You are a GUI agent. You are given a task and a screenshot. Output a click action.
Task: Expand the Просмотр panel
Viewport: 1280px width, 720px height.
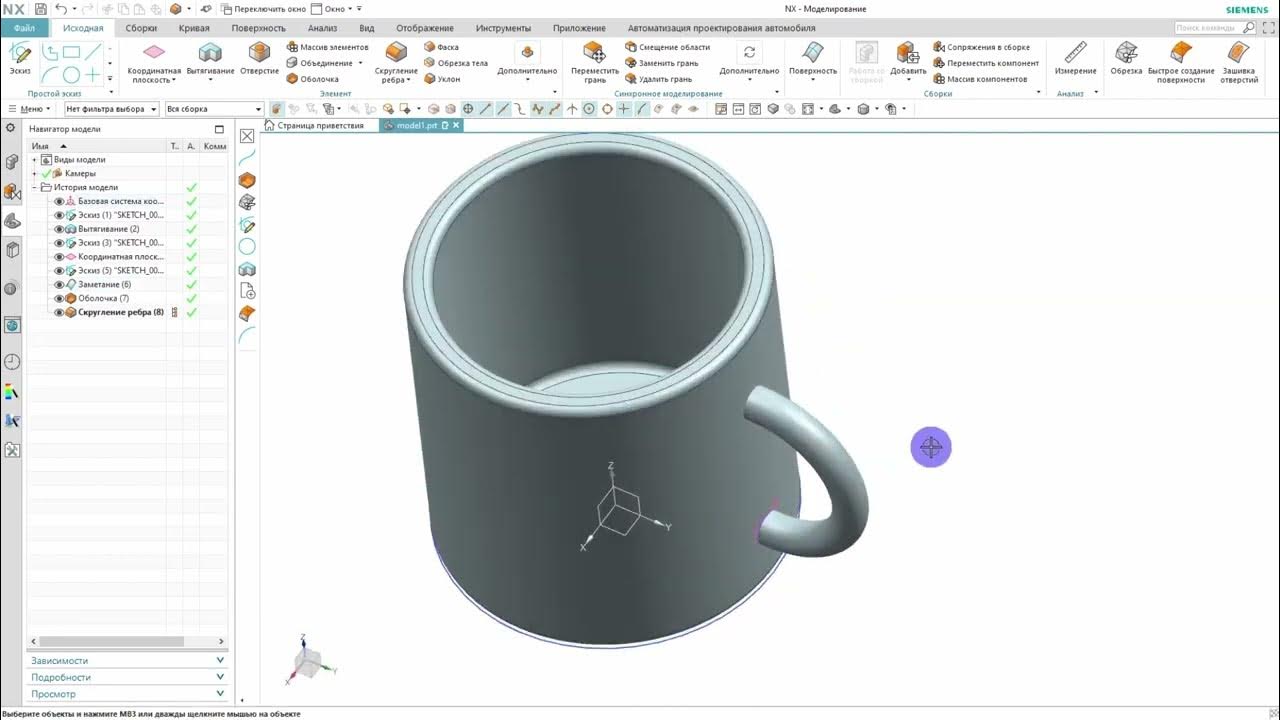click(127, 693)
